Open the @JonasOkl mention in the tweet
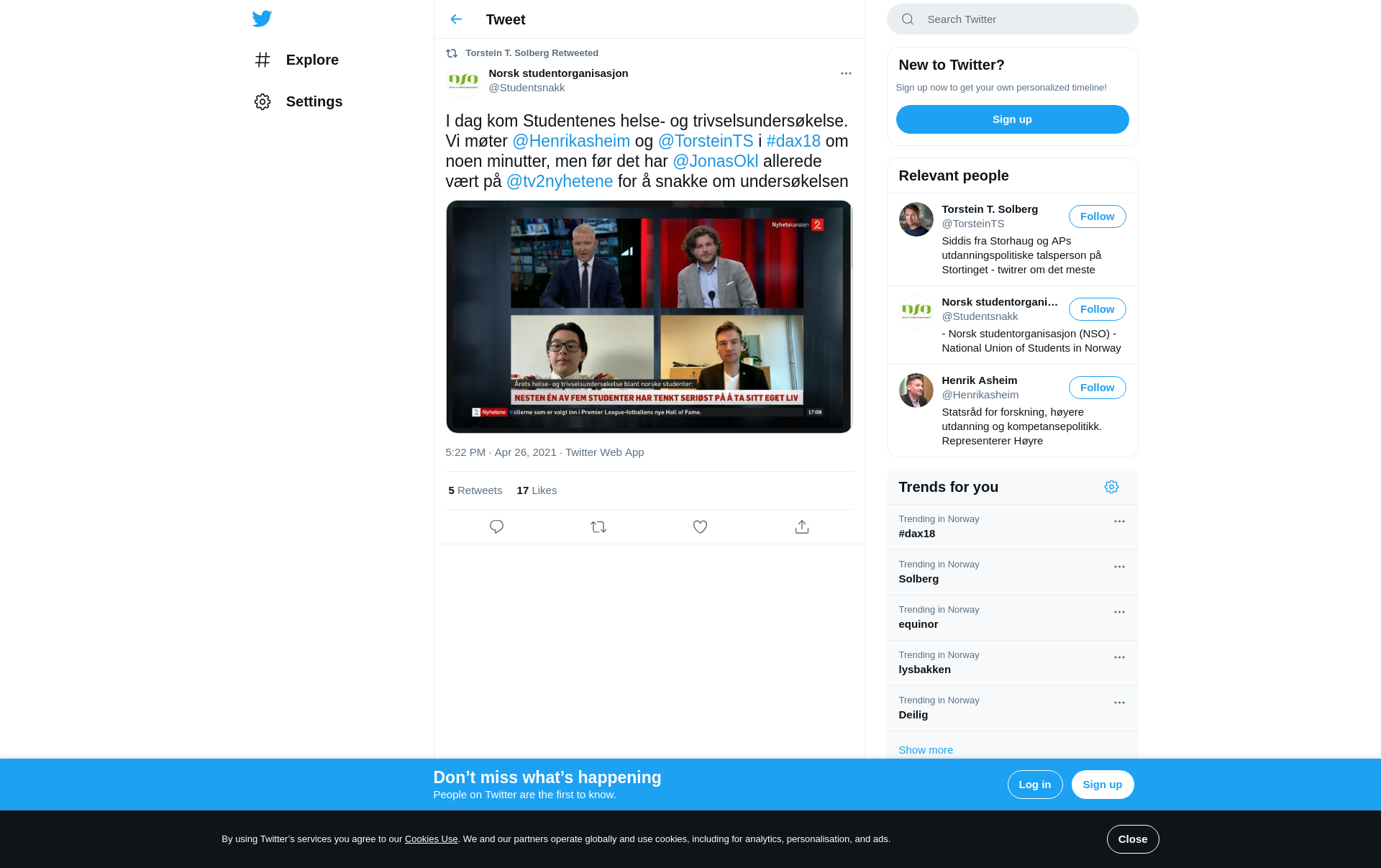This screenshot has width=1381, height=868. 716,161
